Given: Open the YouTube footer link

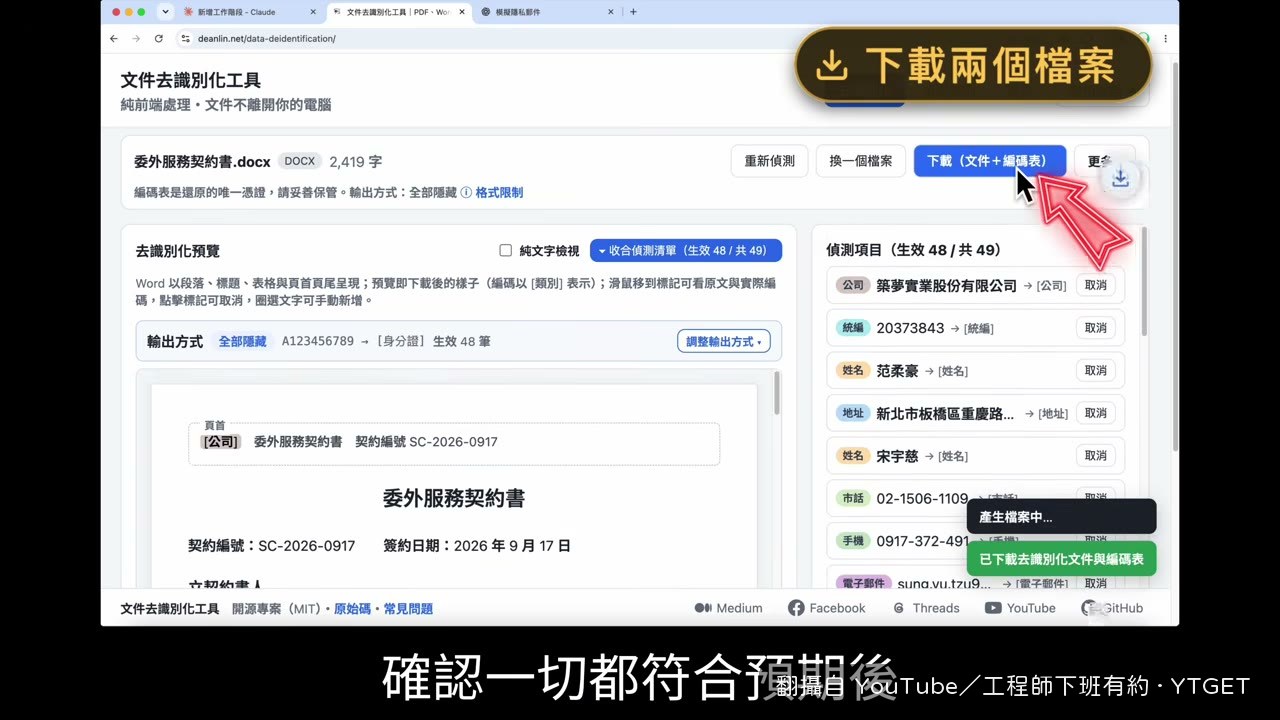Looking at the screenshot, I should (1020, 608).
